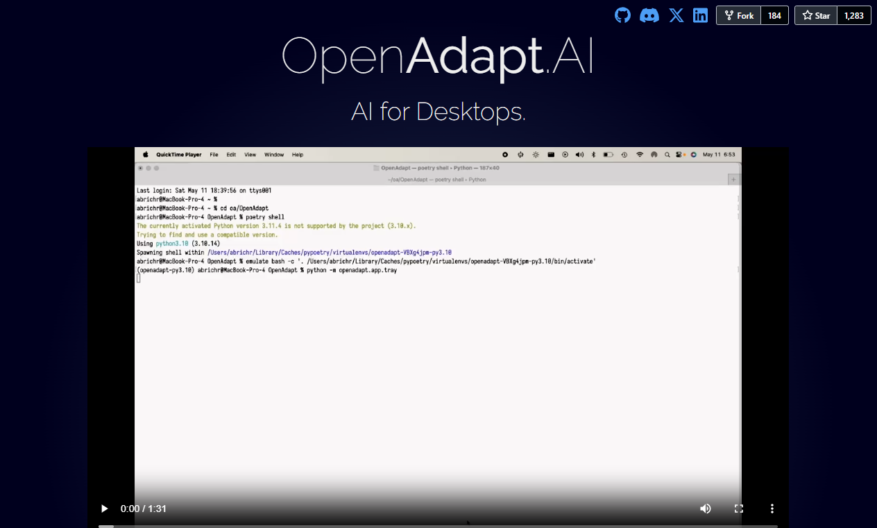
Task: Open the 184 forks count
Action: click(774, 15)
